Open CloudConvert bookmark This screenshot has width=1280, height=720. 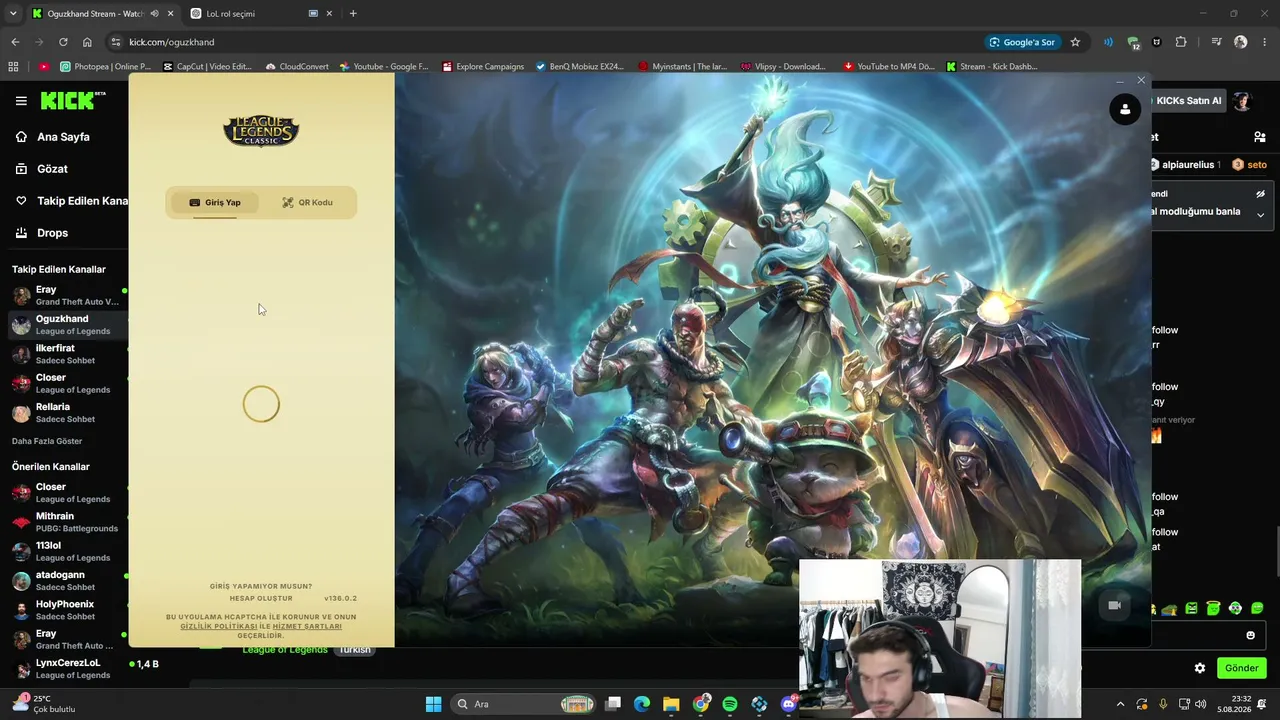point(297,67)
